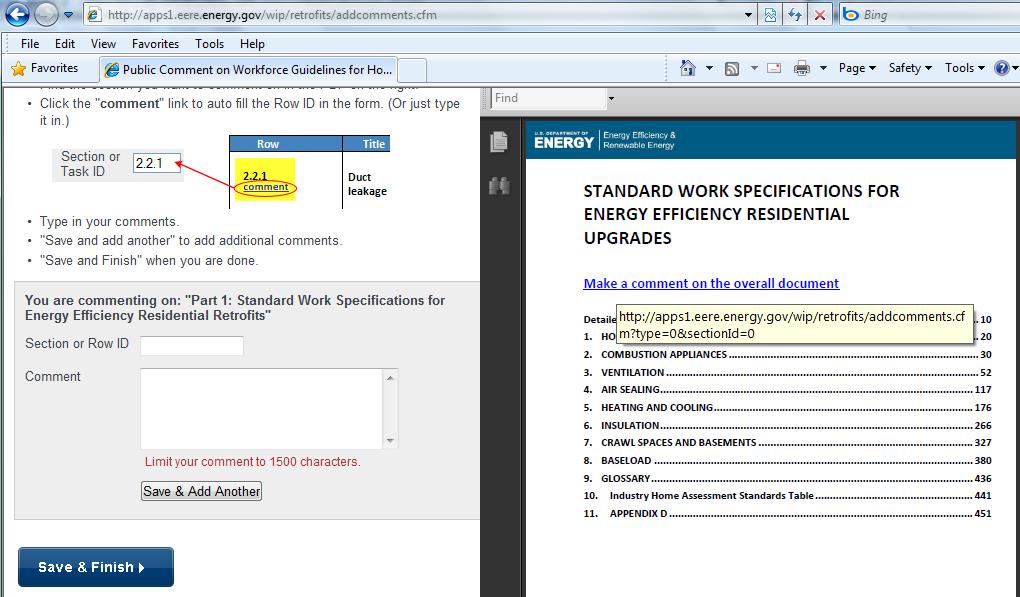Image resolution: width=1020 pixels, height=597 pixels.
Task: Toggle the Compatibility View icon
Action: [770, 15]
